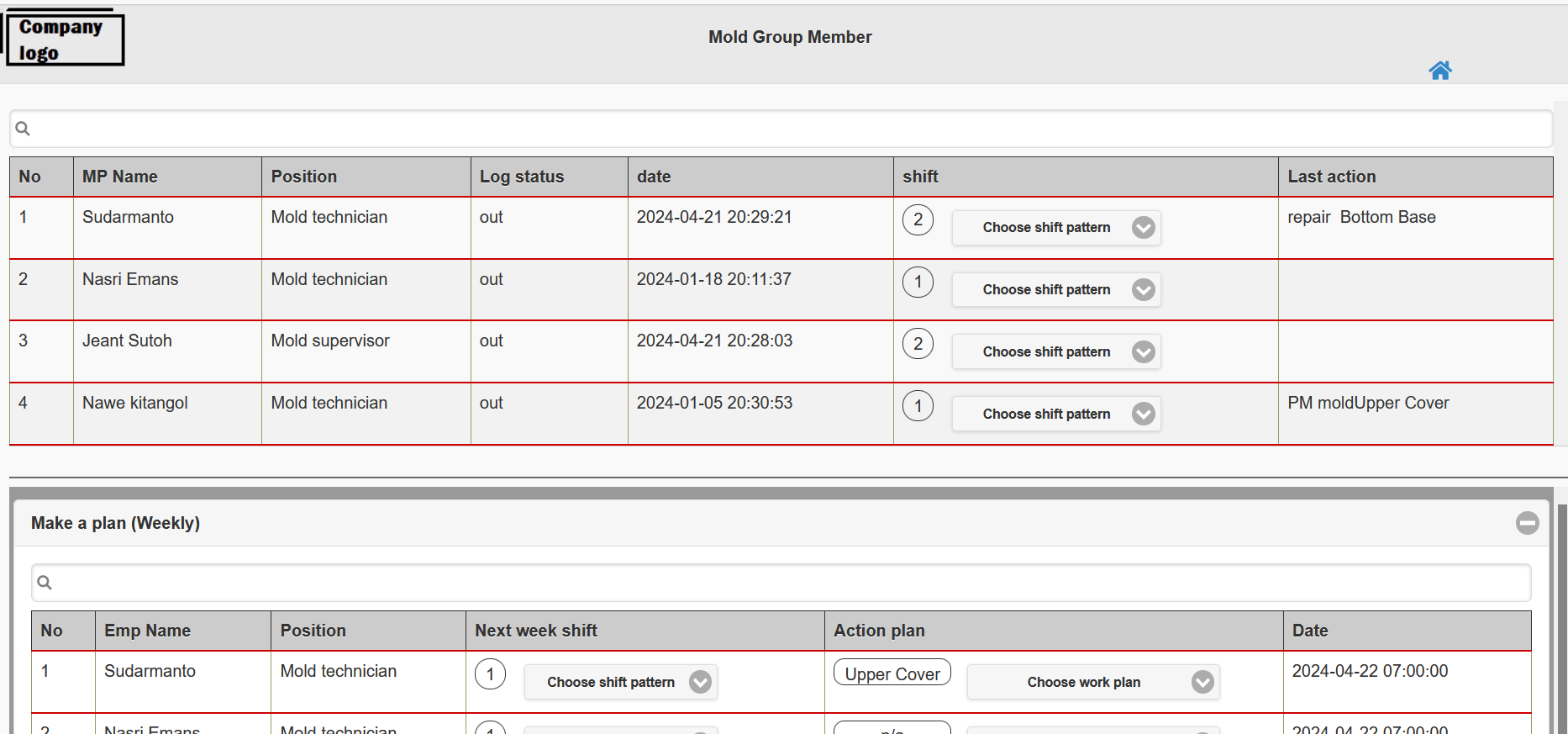Image resolution: width=1568 pixels, height=734 pixels.
Task: Click the blue home icon
Action: pyautogui.click(x=1439, y=71)
